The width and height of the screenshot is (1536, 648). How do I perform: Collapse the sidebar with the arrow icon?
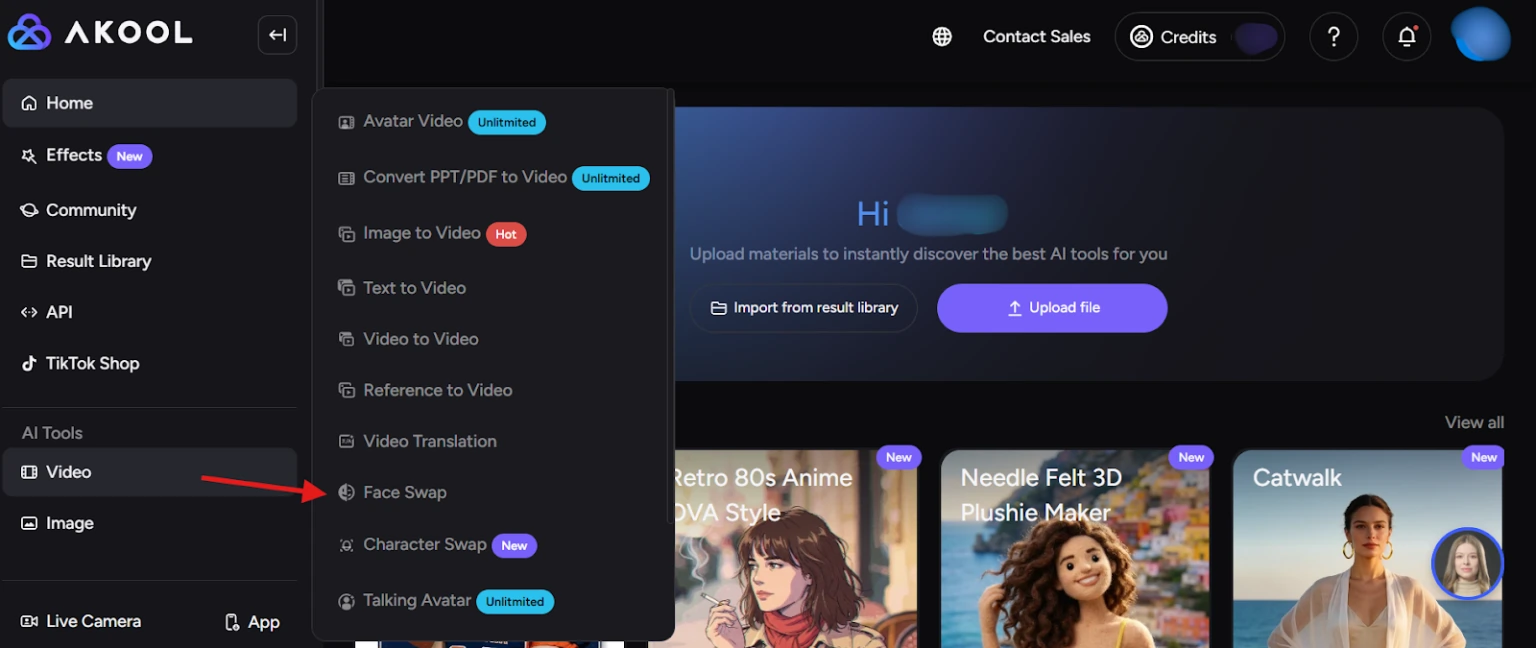[277, 36]
